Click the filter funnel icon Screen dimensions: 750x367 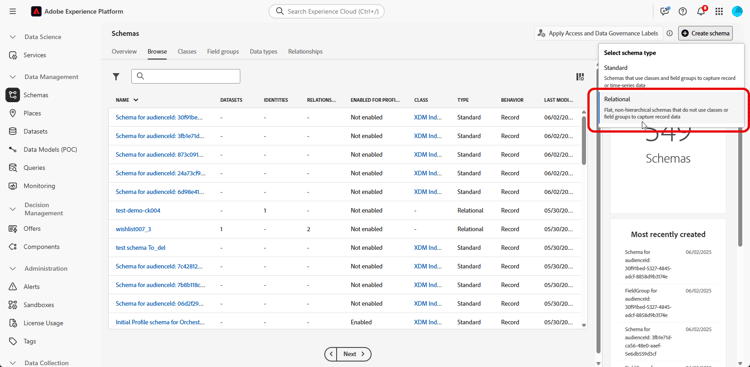pos(116,77)
